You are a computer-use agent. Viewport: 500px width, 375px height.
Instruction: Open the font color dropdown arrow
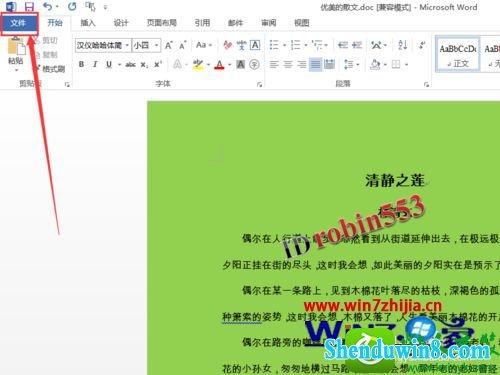[229, 65]
